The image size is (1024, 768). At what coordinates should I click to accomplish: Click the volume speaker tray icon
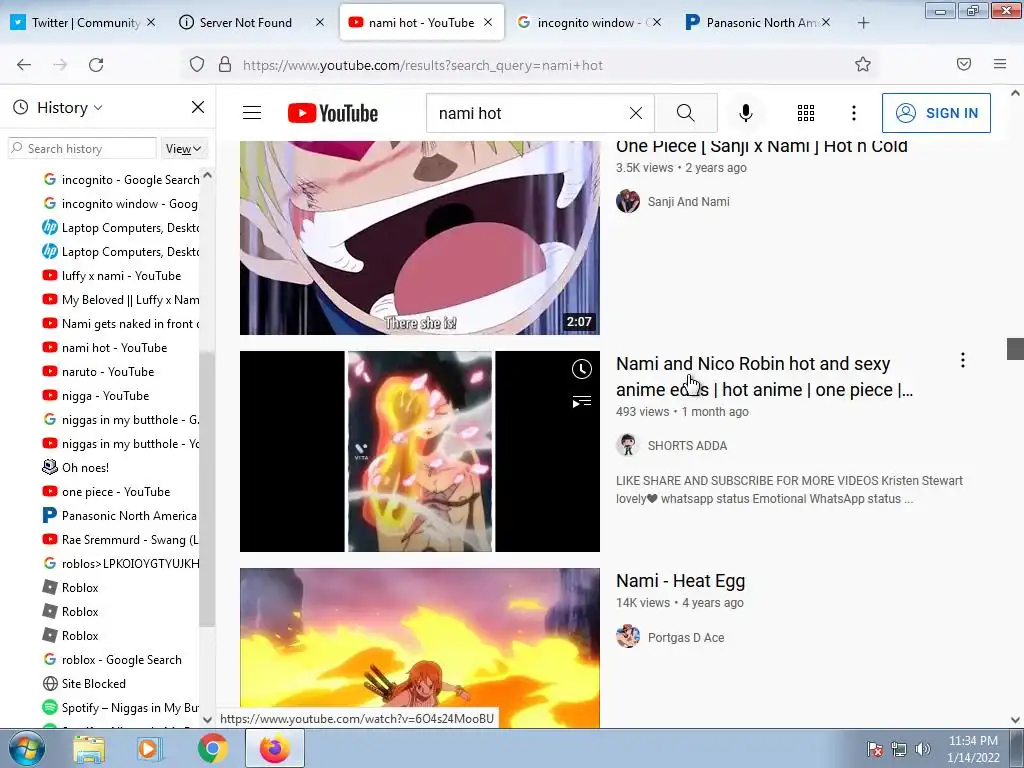(x=923, y=749)
